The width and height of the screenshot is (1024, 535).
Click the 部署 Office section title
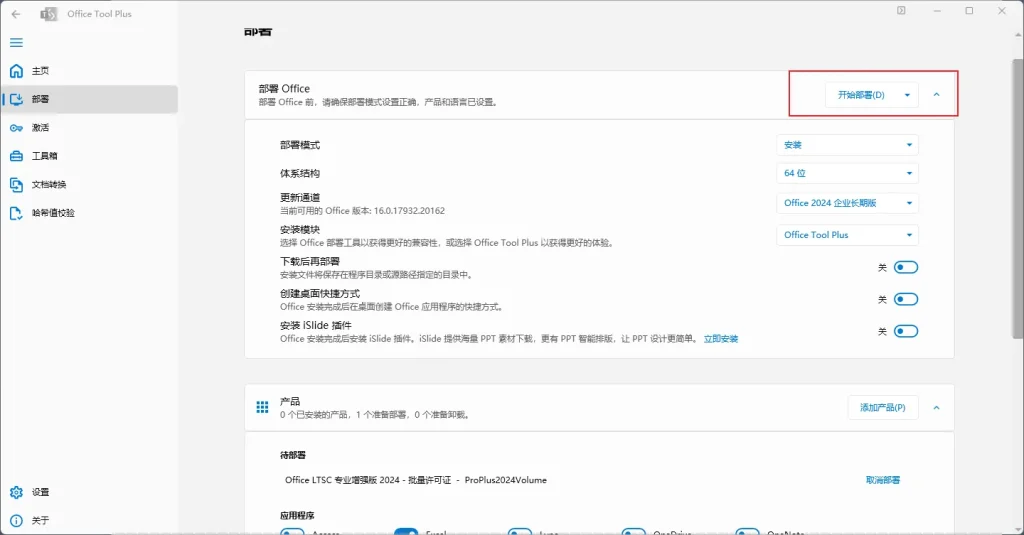tap(284, 89)
